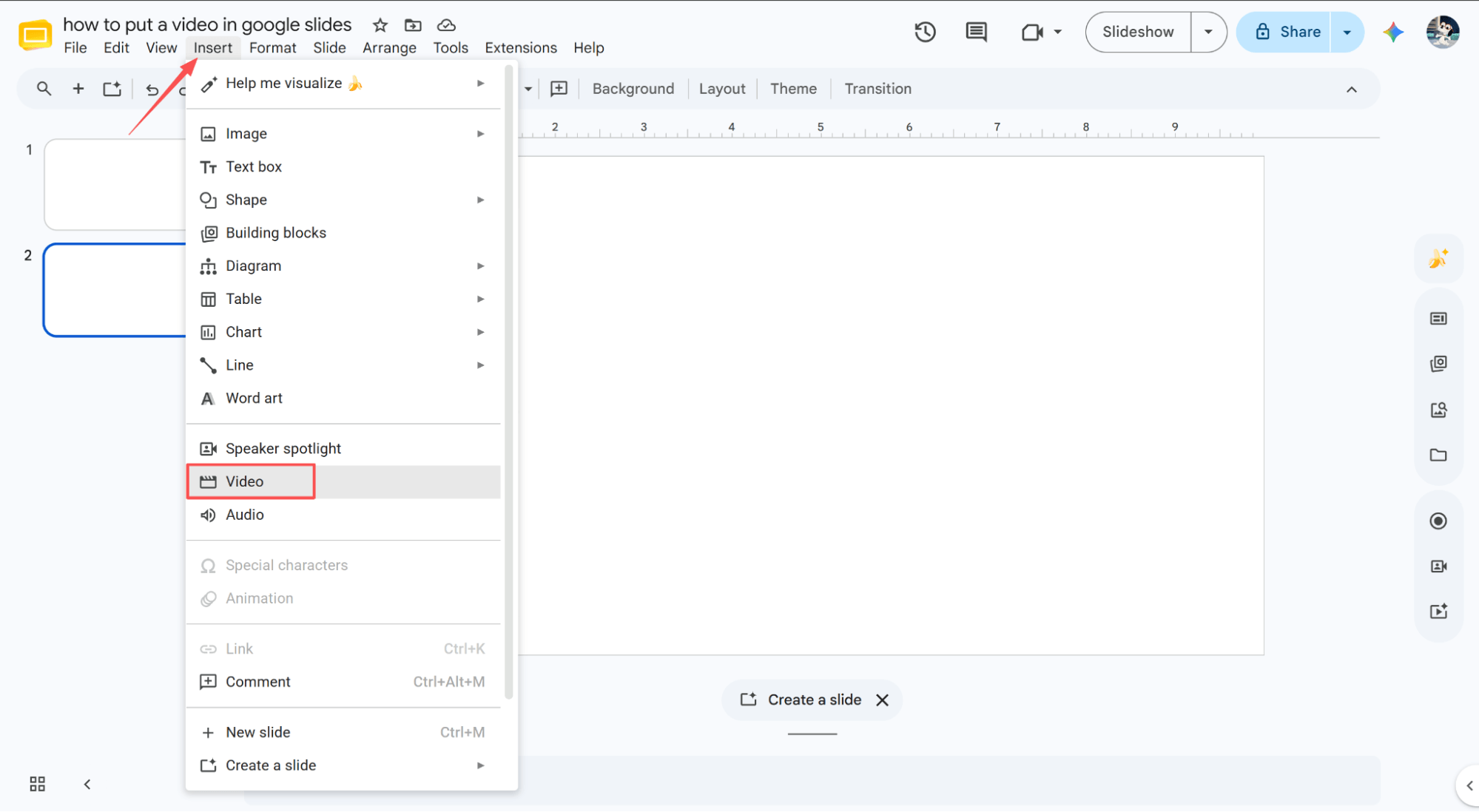Dismiss the Create a slide chip
Screen dimensions: 1479x812
tap(883, 700)
